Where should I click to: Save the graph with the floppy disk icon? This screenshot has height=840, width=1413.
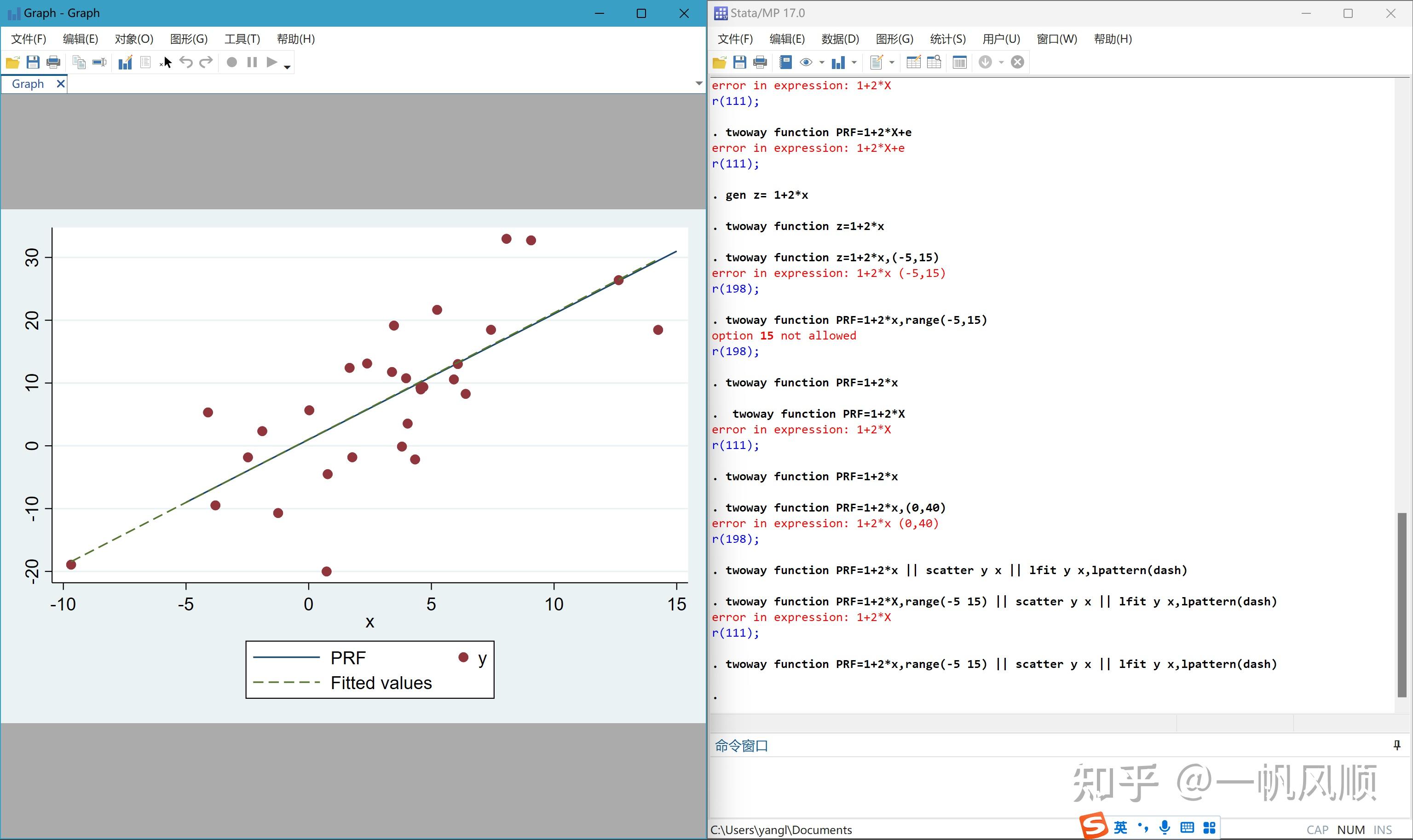point(33,62)
